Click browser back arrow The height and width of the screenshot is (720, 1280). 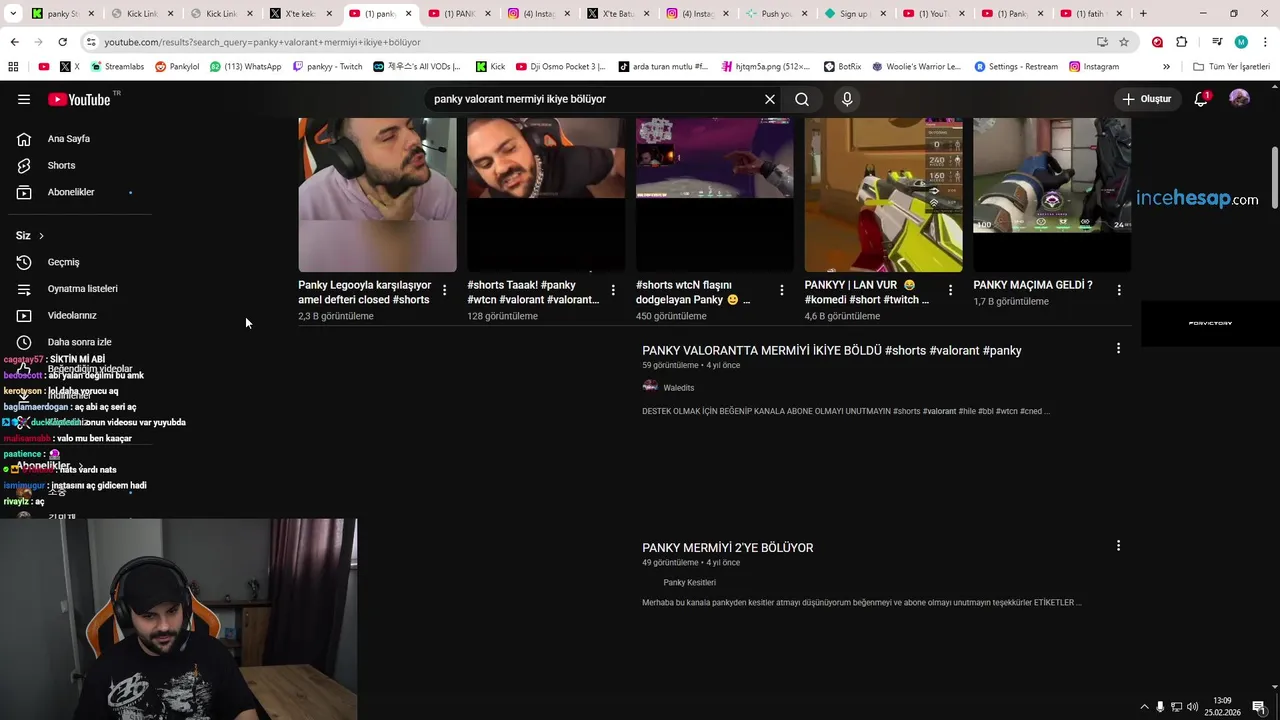coord(14,42)
